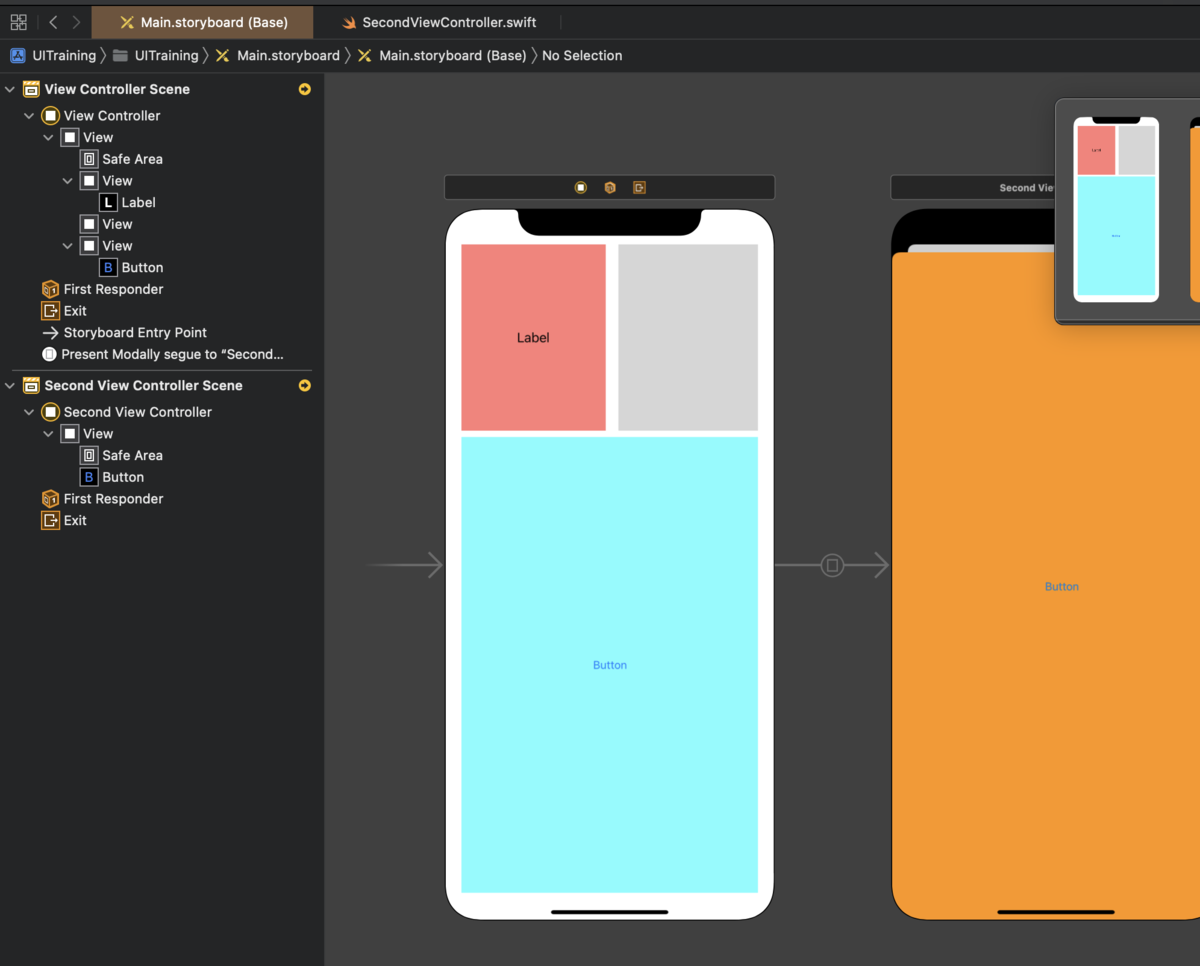The height and width of the screenshot is (966, 1200).
Task: Click UITraining project breadcrumb
Action: pyautogui.click(x=54, y=56)
